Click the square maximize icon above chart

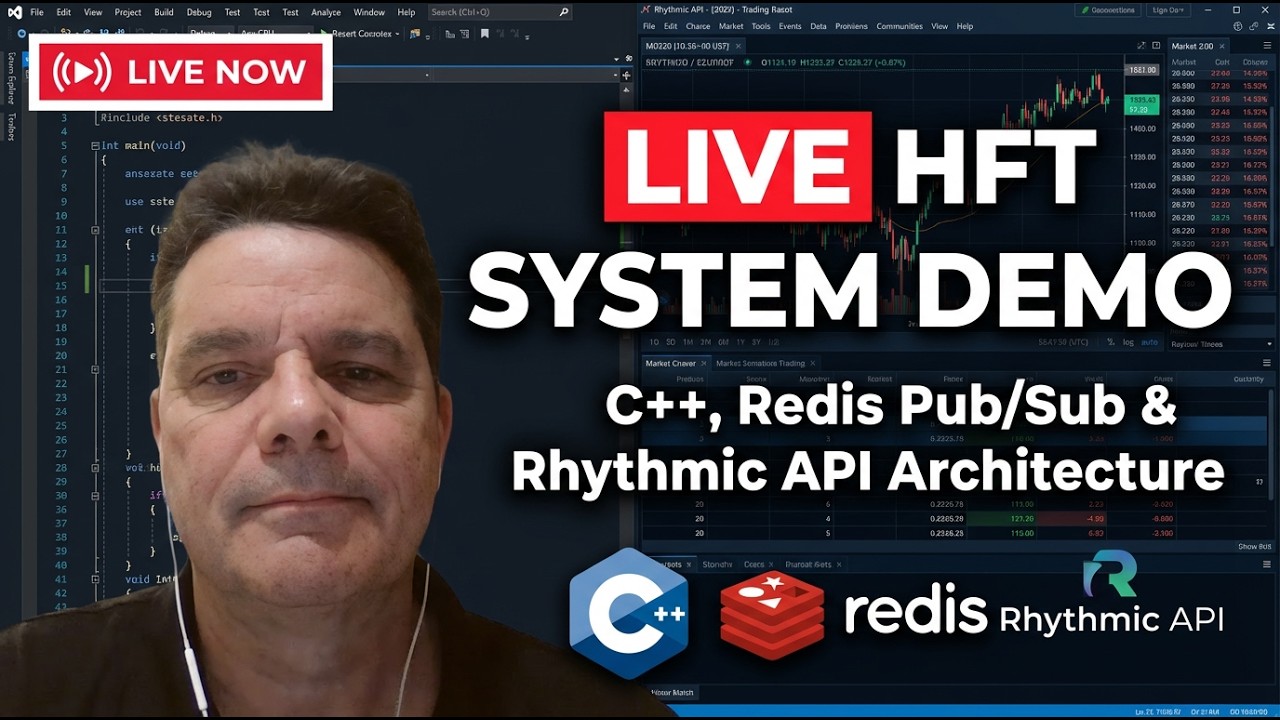pyautogui.click(x=1156, y=46)
